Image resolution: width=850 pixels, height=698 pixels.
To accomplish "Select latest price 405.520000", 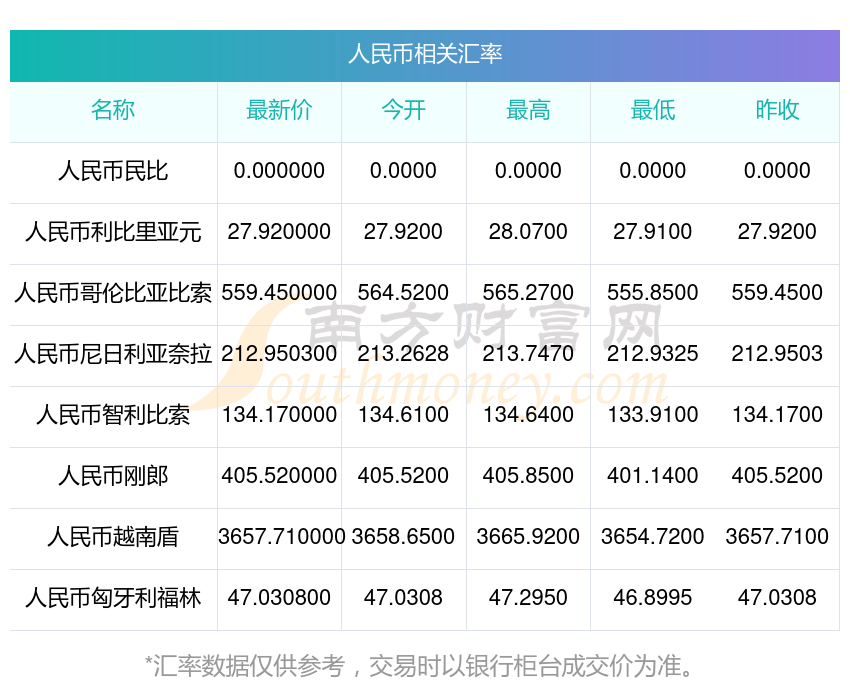I will 279,475.
